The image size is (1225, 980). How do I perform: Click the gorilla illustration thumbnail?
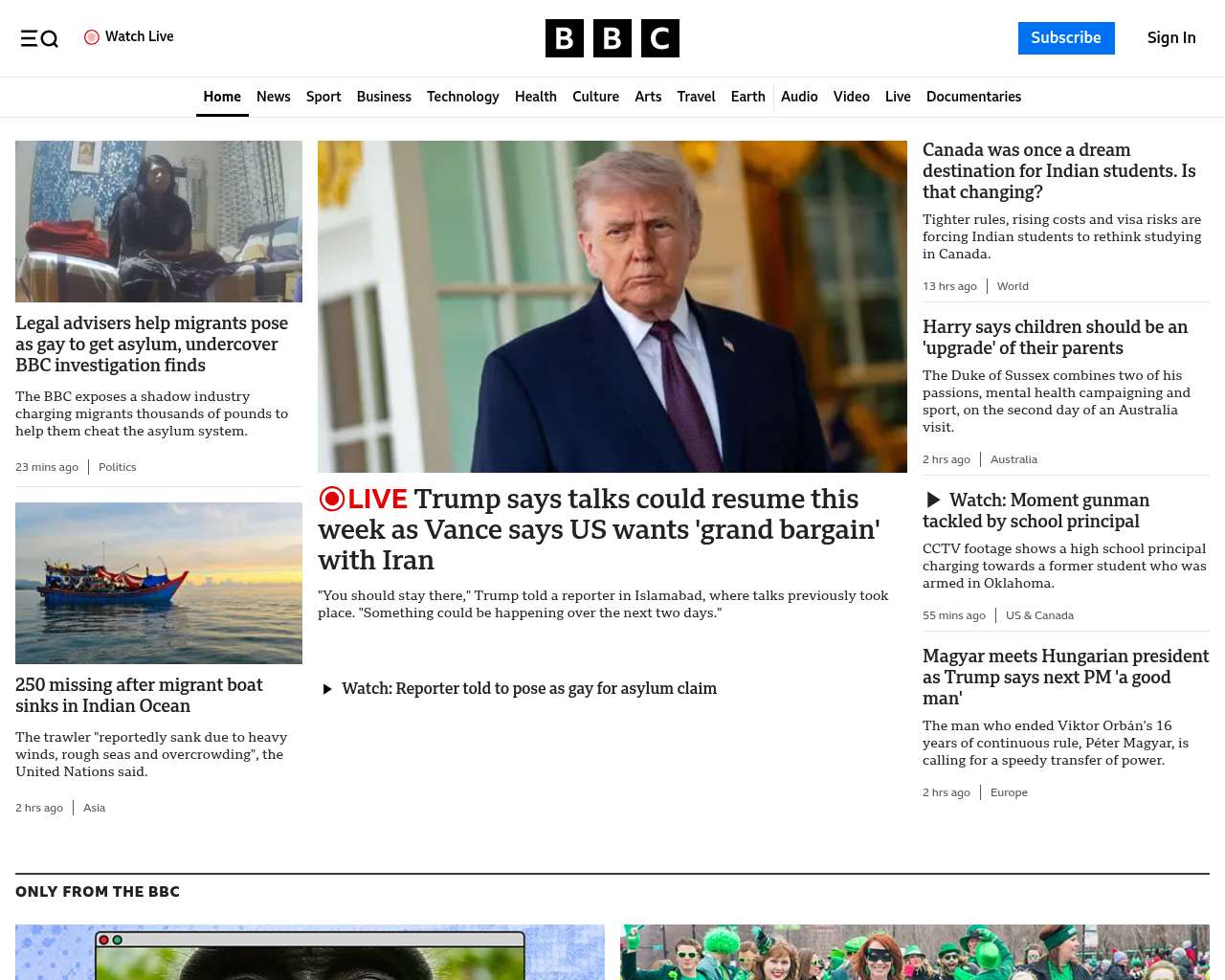310,952
